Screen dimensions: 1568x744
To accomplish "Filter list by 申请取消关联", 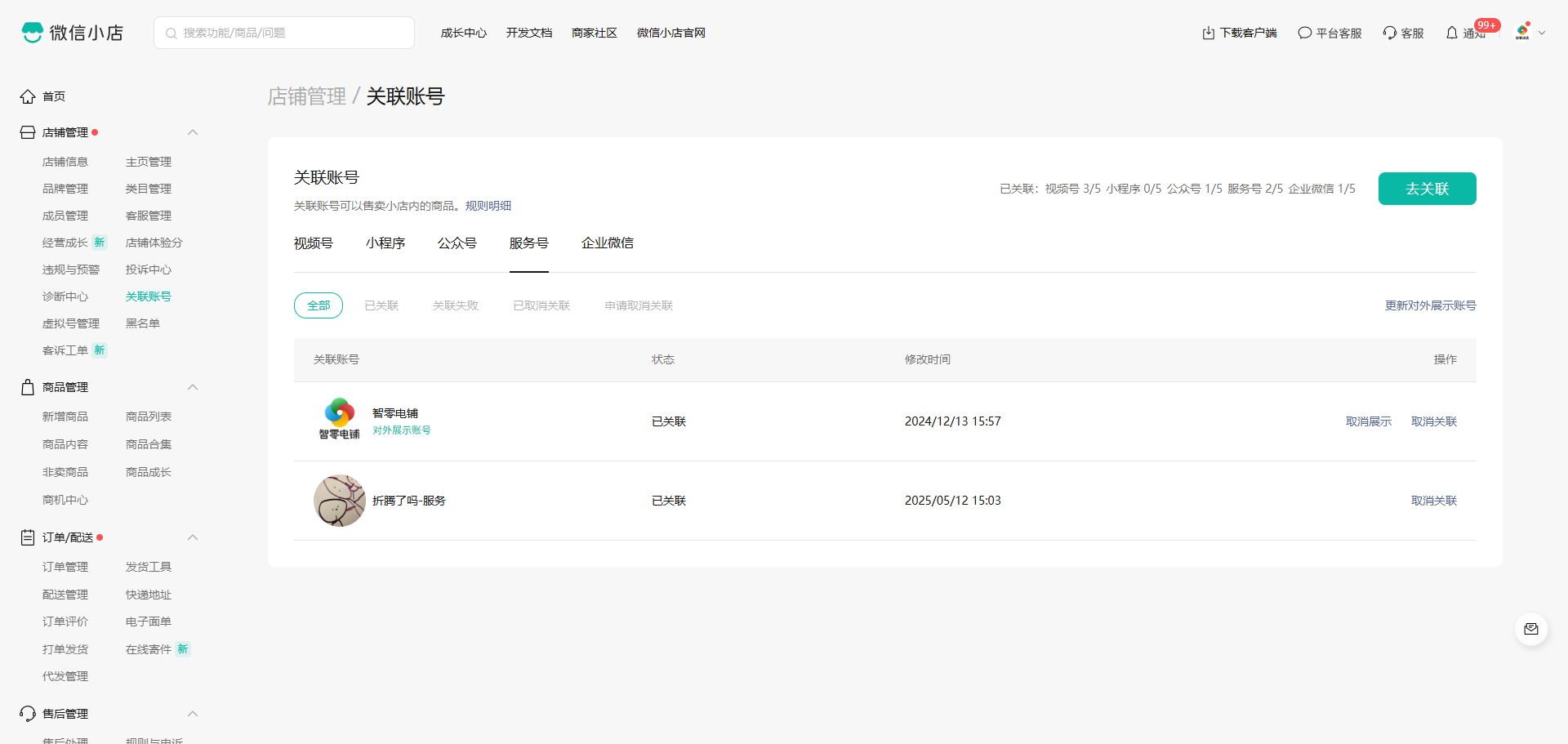I will click(639, 305).
